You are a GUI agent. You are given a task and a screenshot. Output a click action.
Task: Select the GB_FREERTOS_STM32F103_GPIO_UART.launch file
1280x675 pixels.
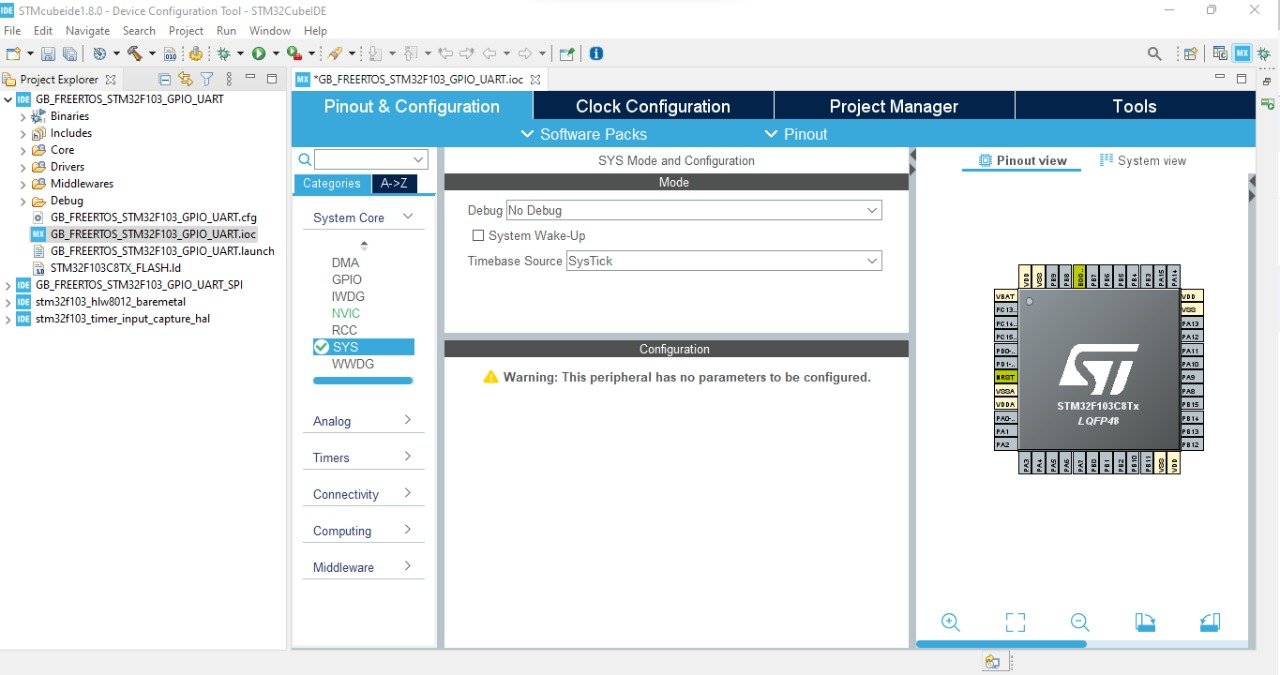pos(162,251)
